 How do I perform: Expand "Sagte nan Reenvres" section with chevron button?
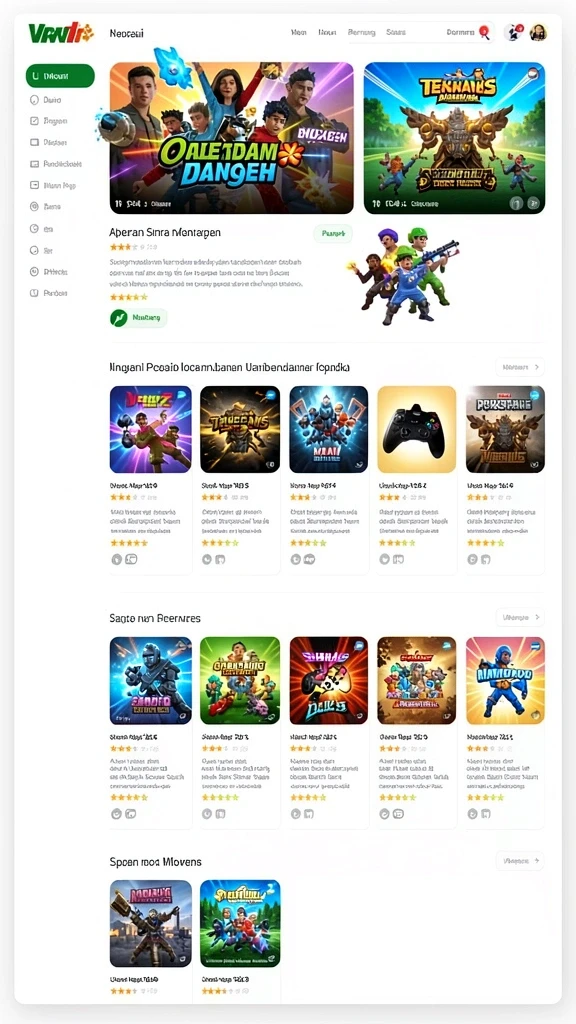520,616
